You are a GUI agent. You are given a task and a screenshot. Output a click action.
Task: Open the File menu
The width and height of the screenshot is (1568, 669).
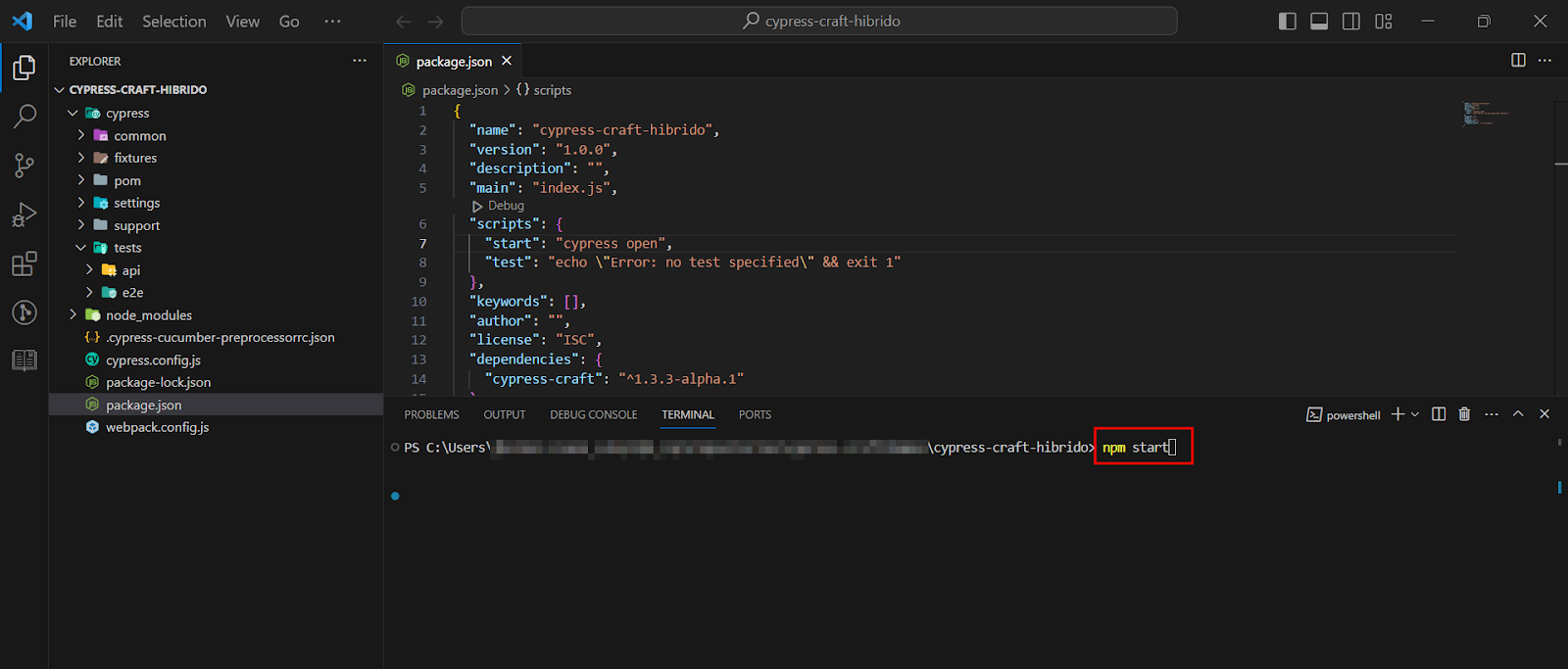65,22
